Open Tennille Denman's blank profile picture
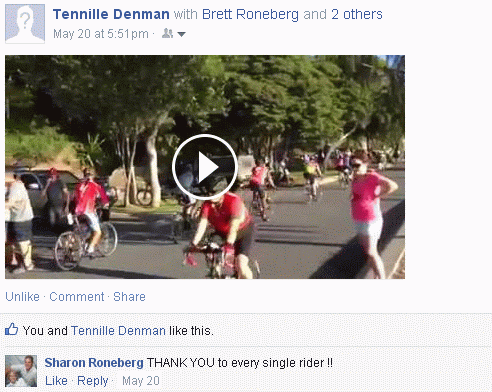This screenshot has height=392, width=492. click(x=25, y=24)
